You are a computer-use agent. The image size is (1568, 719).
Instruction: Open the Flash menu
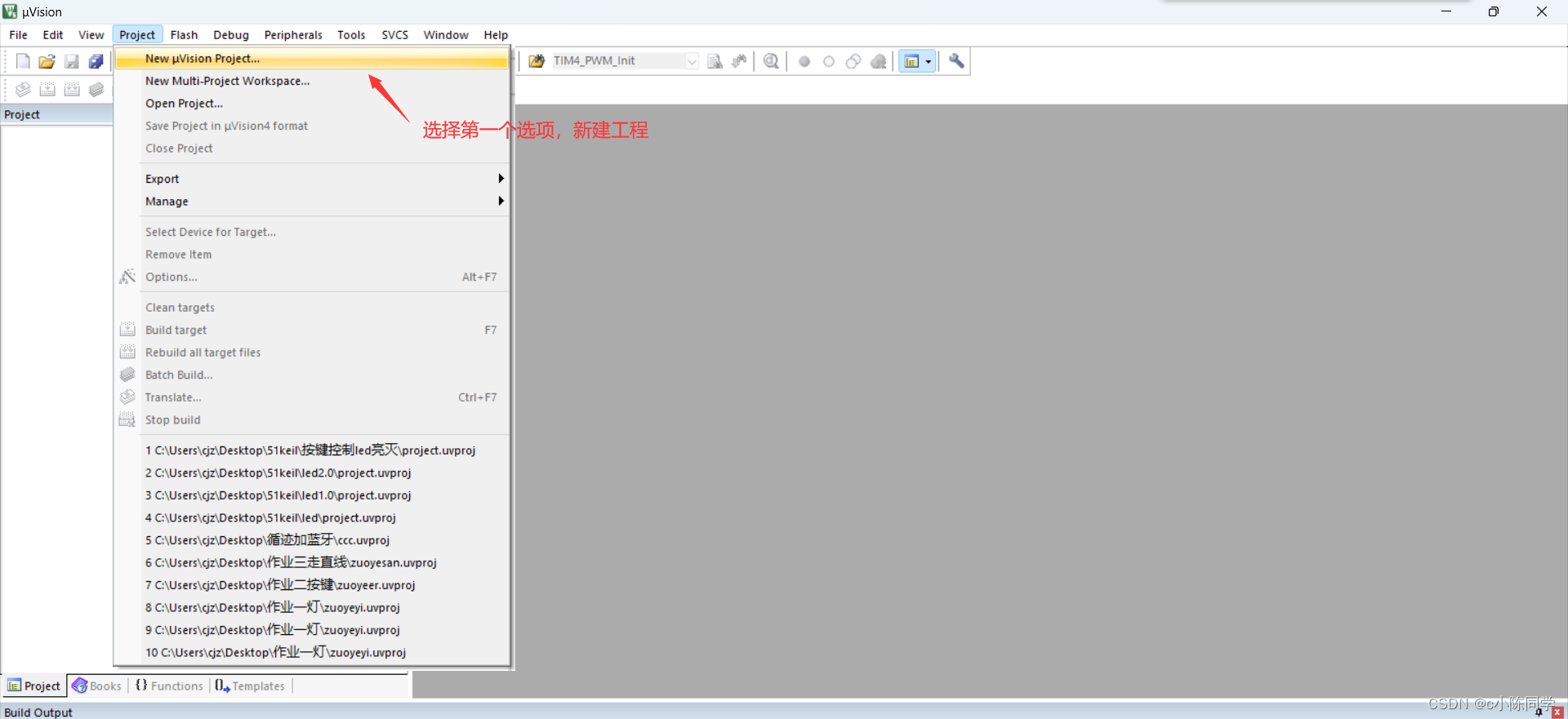coord(184,35)
